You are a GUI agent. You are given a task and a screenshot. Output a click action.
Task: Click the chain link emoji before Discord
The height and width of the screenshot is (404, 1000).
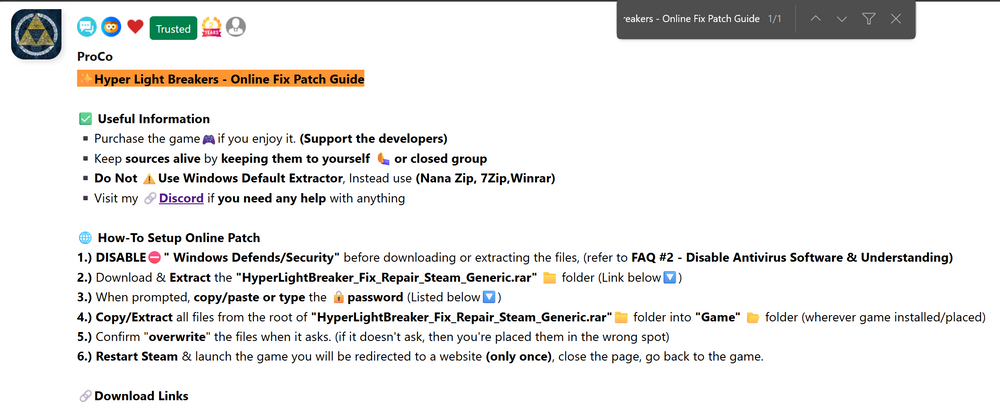tap(150, 198)
